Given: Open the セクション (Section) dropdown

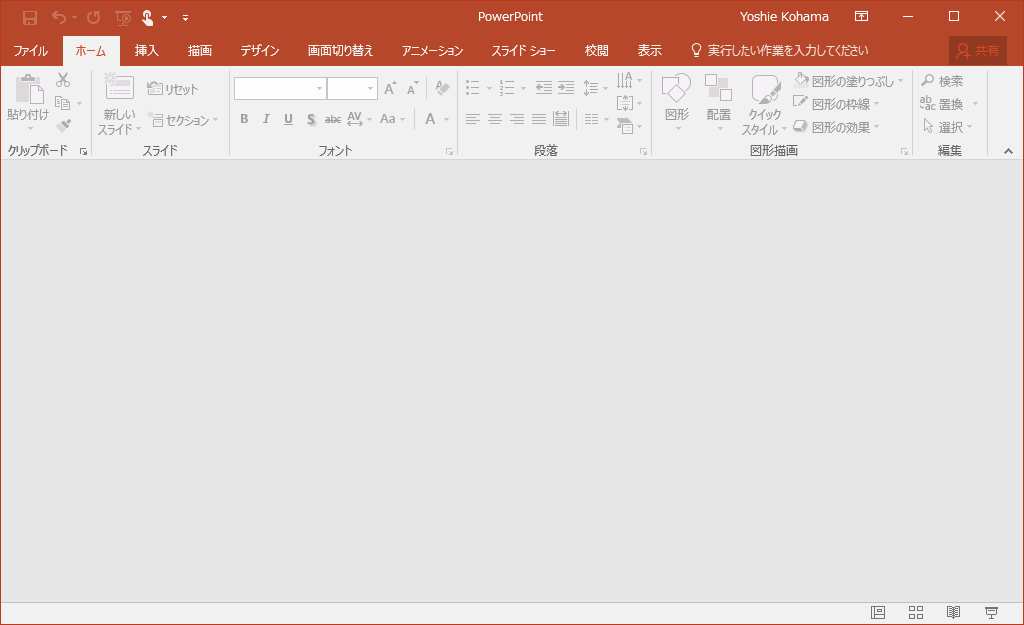Looking at the screenshot, I should point(183,120).
